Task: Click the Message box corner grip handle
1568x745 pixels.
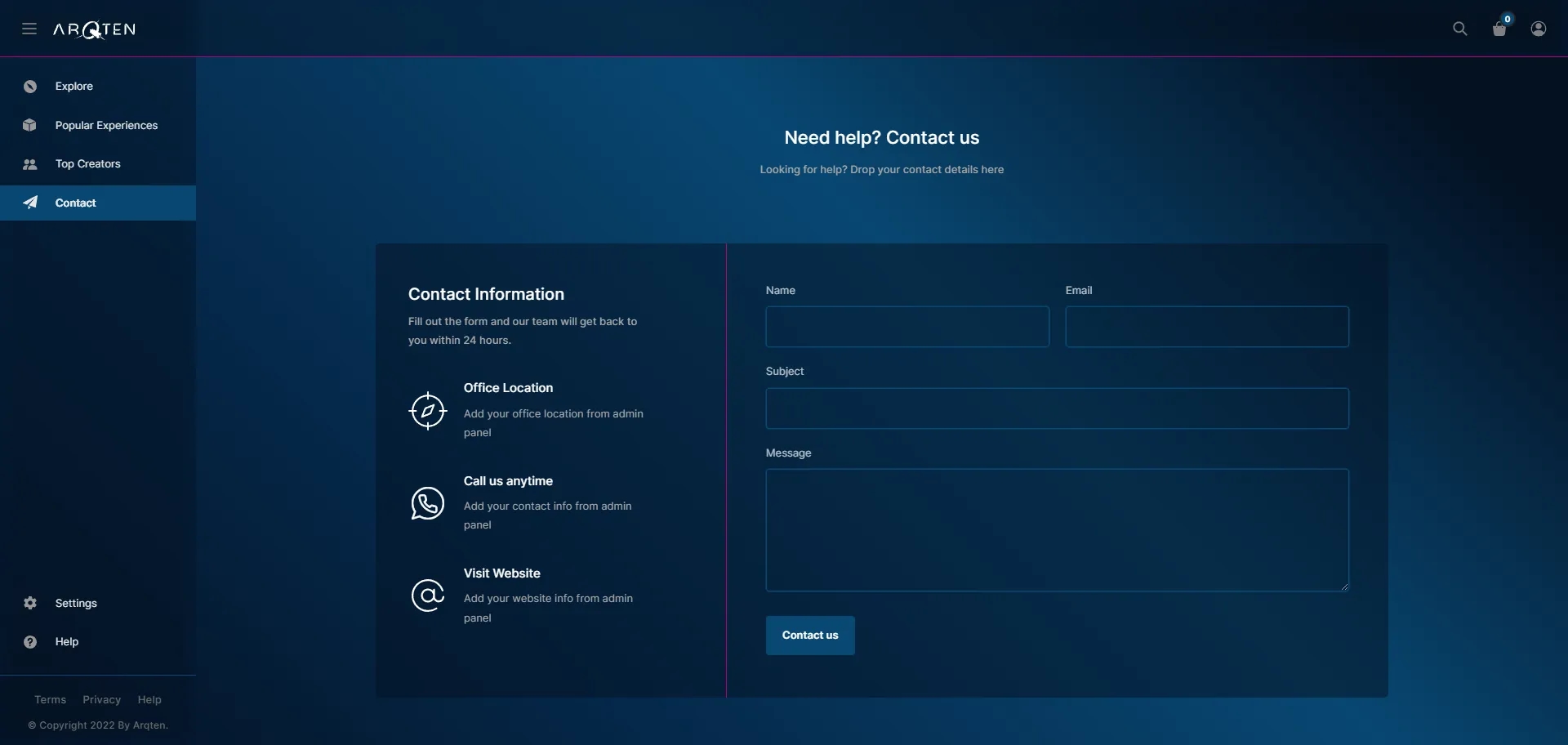Action: [x=1344, y=587]
